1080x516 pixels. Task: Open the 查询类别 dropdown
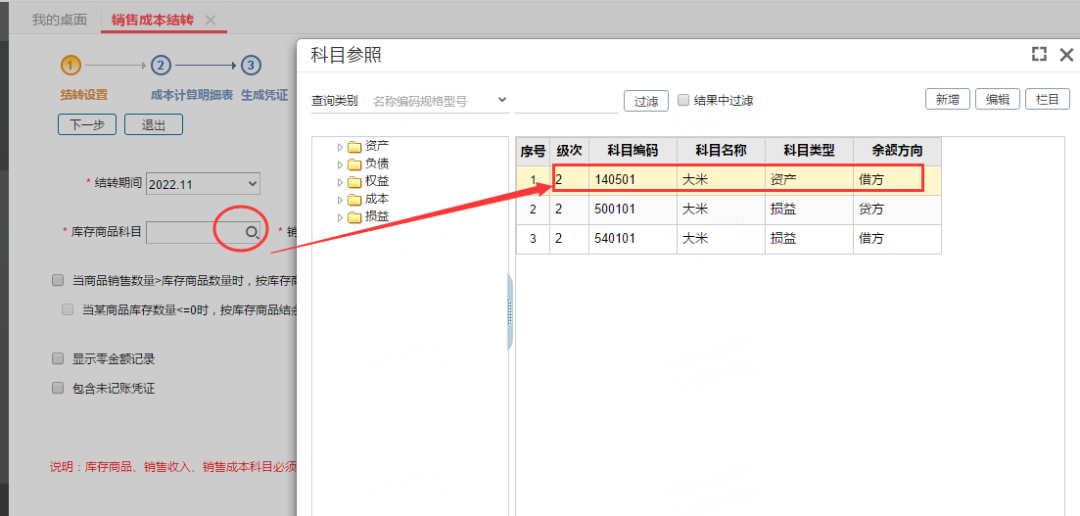[440, 100]
